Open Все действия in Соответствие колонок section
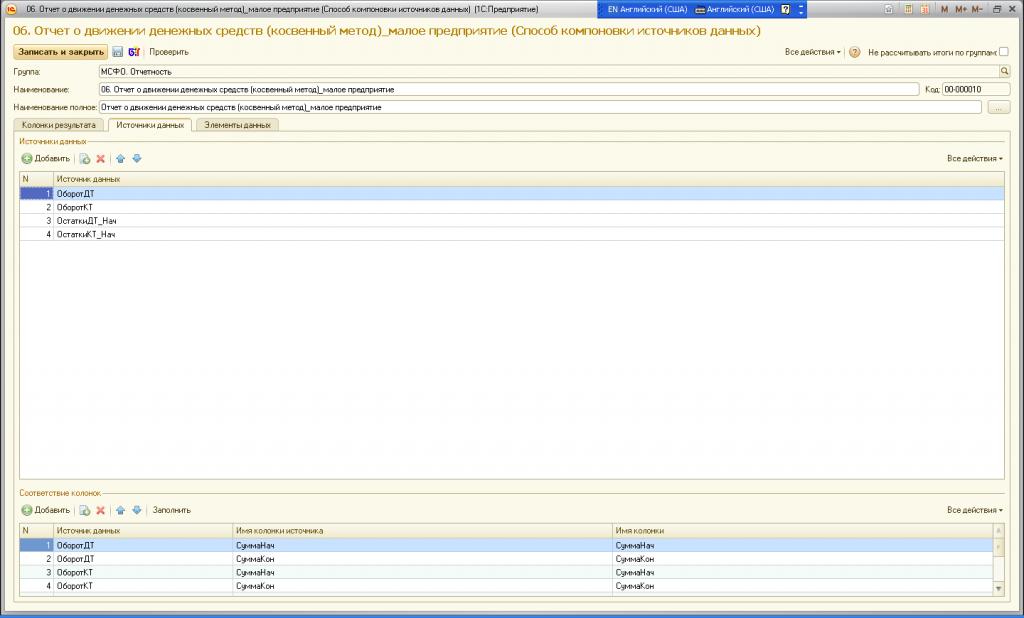Image resolution: width=1024 pixels, height=618 pixels. (x=974, y=510)
